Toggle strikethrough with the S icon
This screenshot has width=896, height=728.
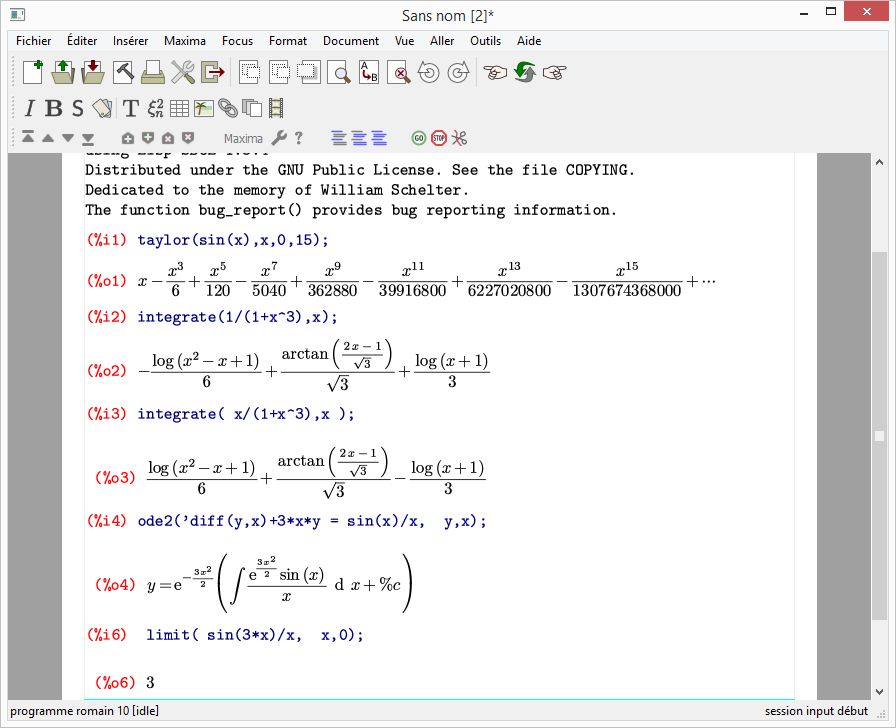point(75,107)
